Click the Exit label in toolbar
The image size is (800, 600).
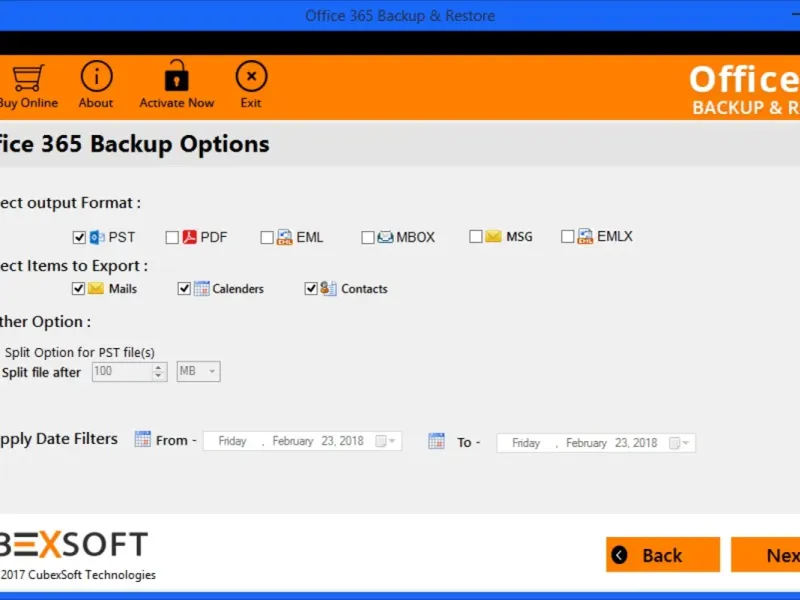(251, 103)
